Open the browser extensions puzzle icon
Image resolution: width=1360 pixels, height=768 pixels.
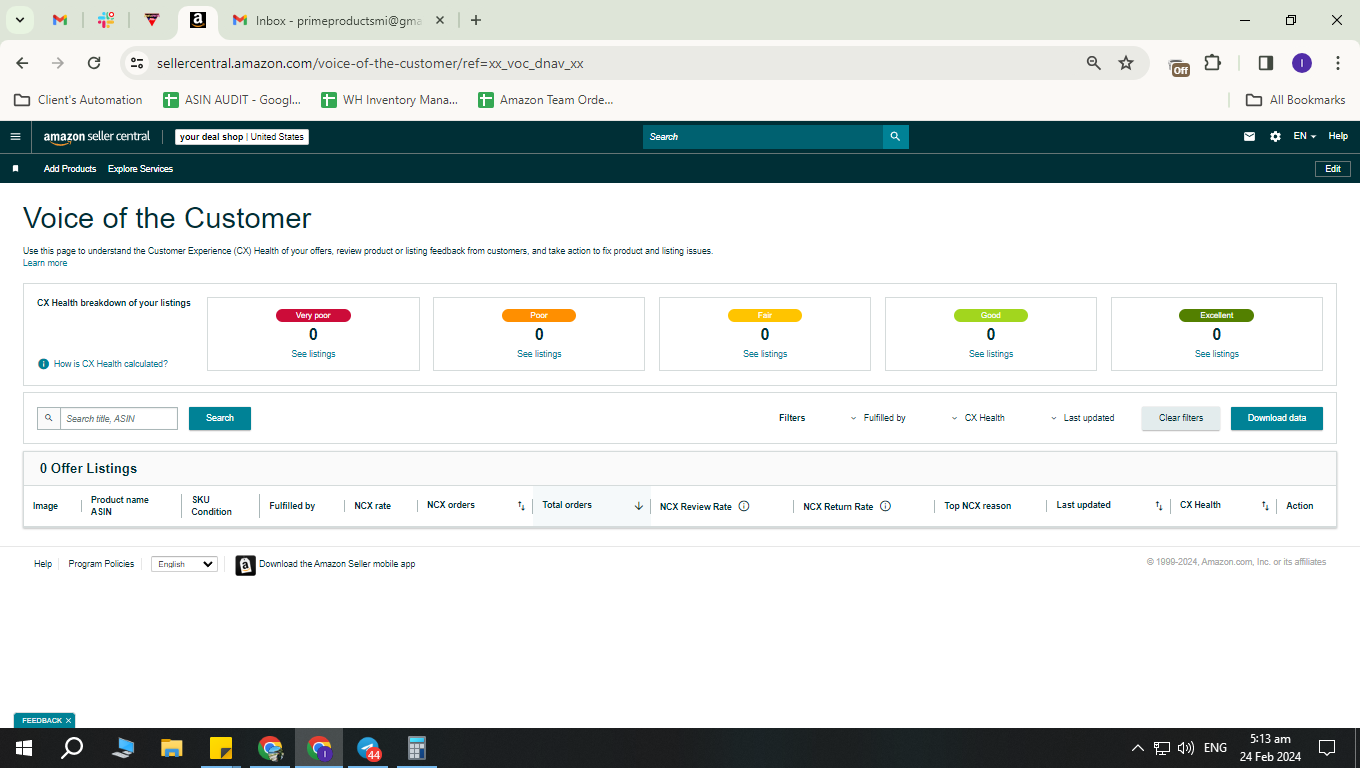(1213, 63)
